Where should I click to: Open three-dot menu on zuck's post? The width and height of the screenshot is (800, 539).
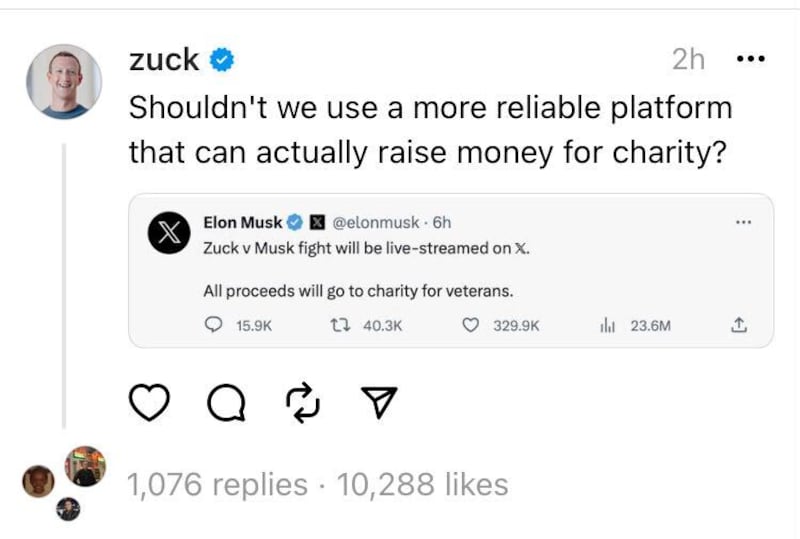click(x=749, y=60)
